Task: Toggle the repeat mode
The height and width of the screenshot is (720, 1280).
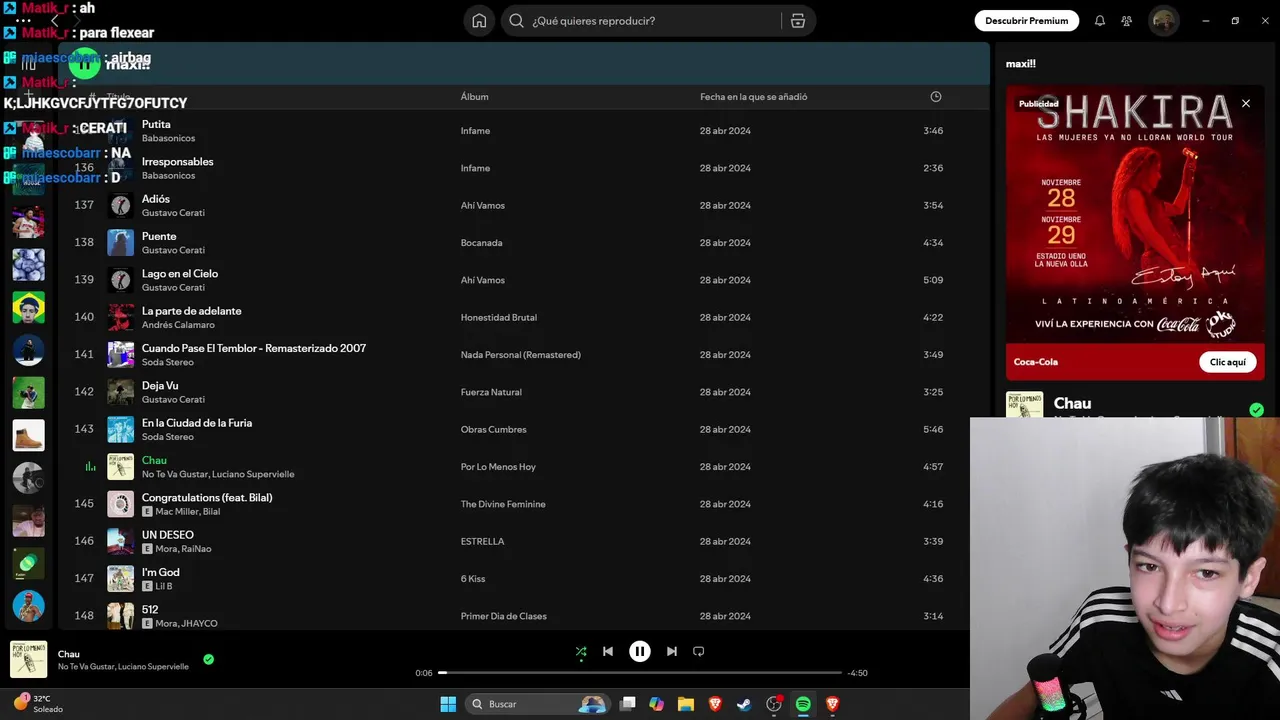Action: 699,651
